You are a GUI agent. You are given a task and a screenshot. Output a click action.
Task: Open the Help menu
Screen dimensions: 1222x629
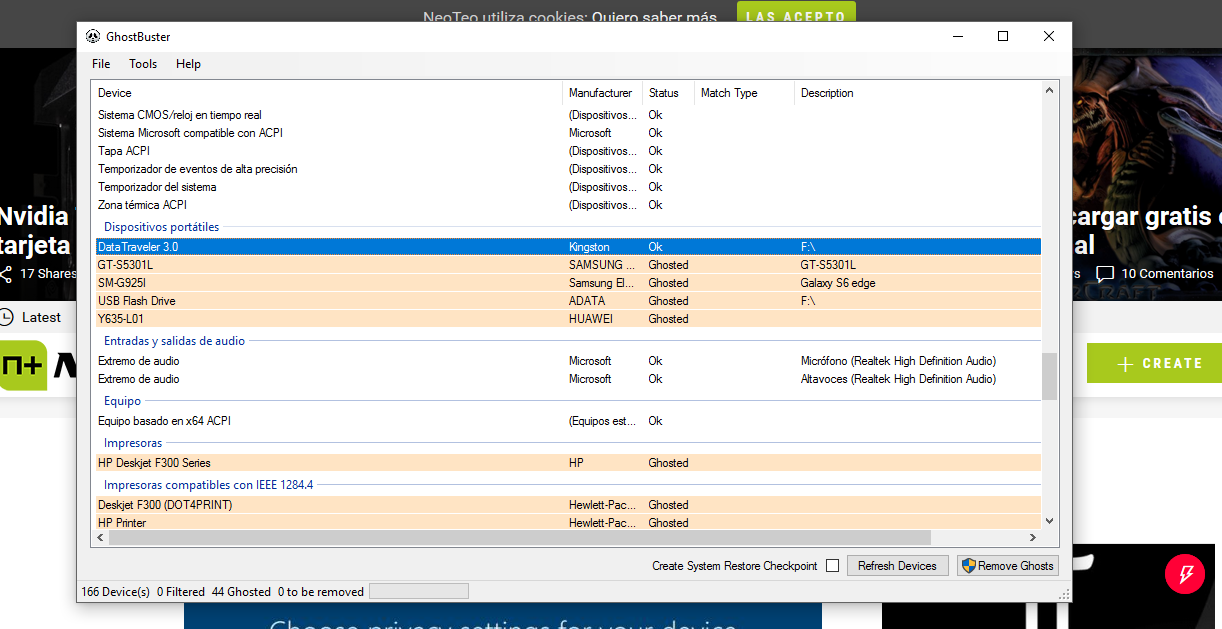(x=188, y=64)
